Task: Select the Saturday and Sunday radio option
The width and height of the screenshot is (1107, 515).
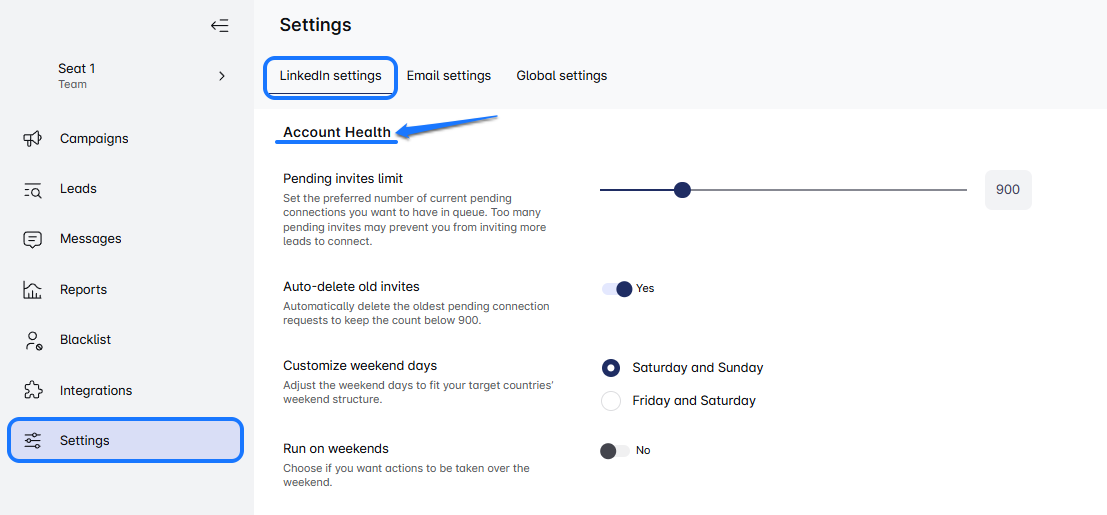Action: tap(611, 368)
